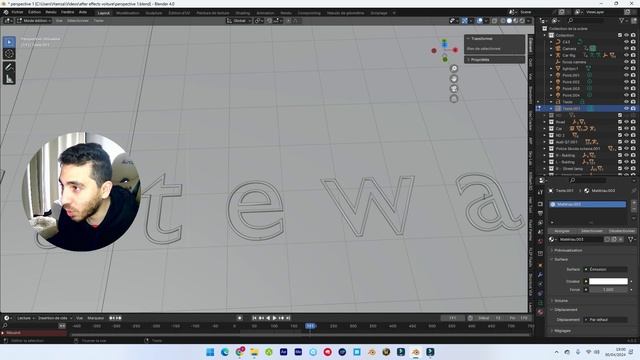This screenshot has width=640, height=360.
Task: Click the blue current frame marker in timeline
Action: pos(310,326)
